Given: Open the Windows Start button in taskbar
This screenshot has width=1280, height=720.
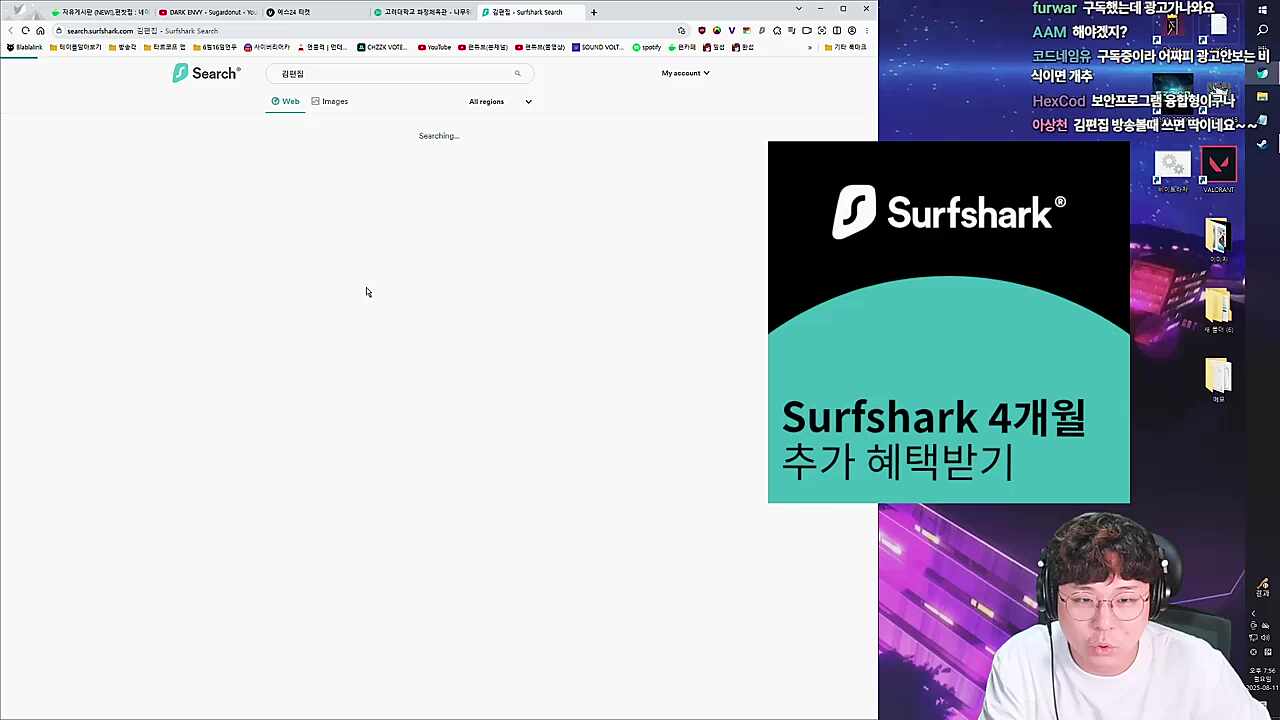Looking at the screenshot, I should click(1262, 9).
